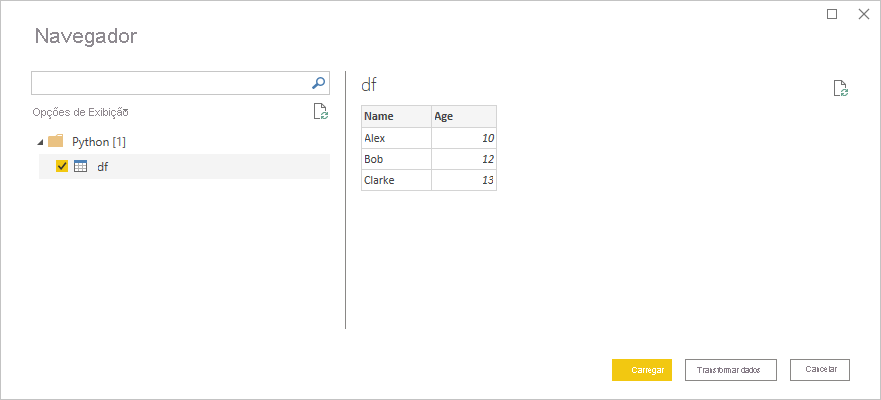881x400 pixels.
Task: Open the Opções de Exibição dropdown
Action: pyautogui.click(x=80, y=112)
